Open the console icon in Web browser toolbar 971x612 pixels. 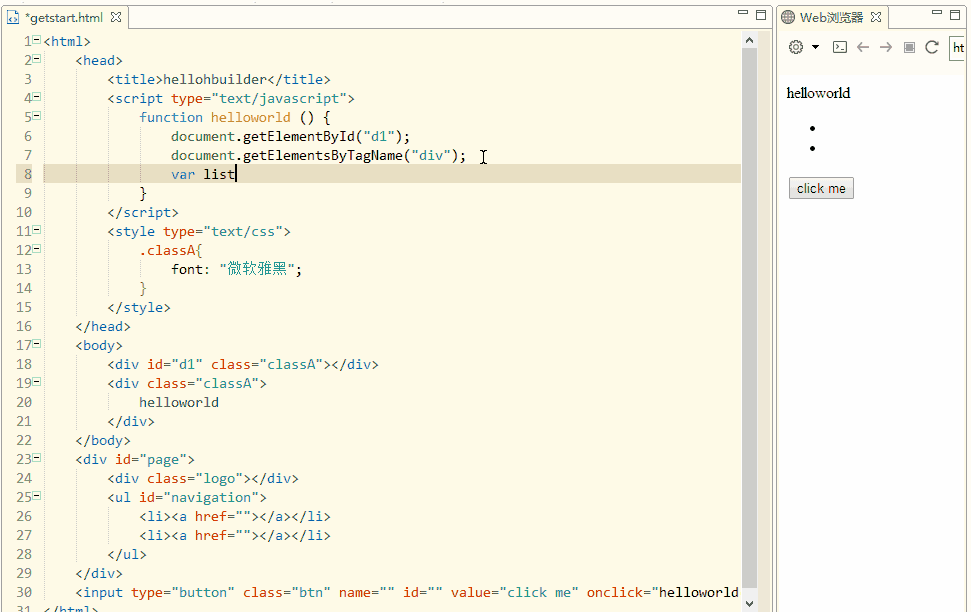point(840,47)
